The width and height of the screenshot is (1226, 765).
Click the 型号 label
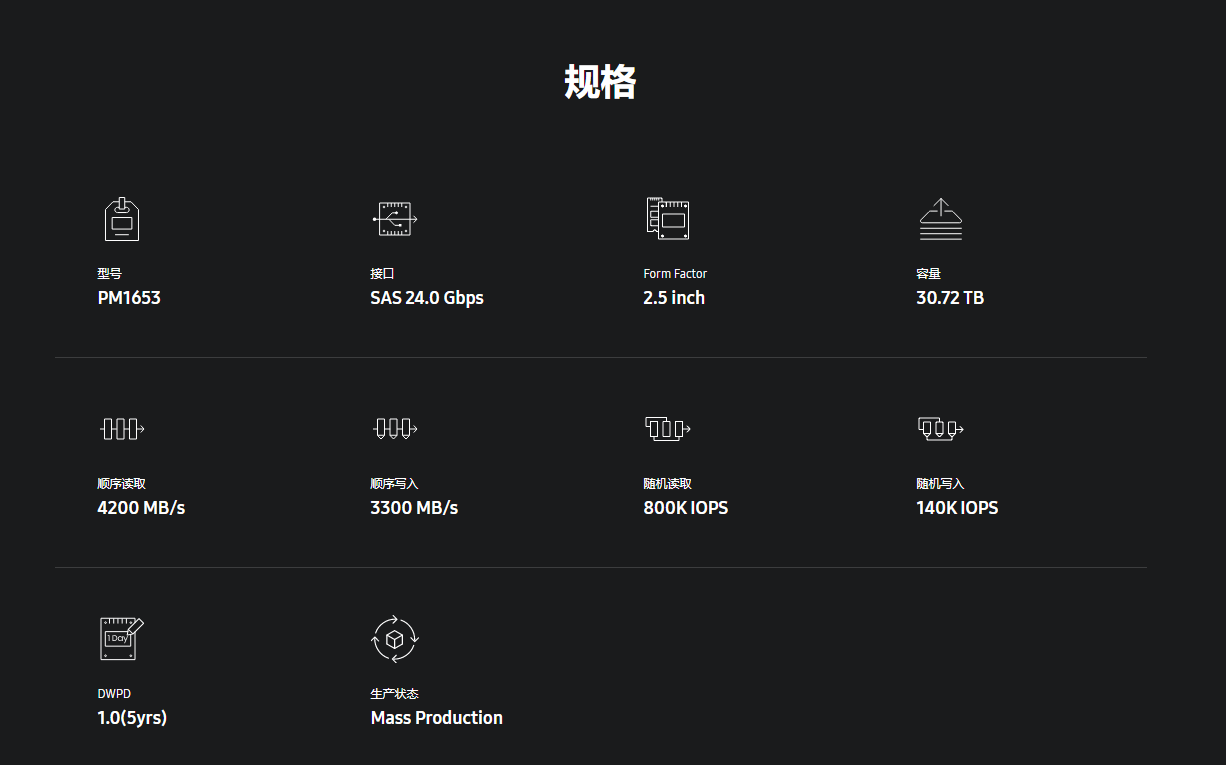click(109, 273)
